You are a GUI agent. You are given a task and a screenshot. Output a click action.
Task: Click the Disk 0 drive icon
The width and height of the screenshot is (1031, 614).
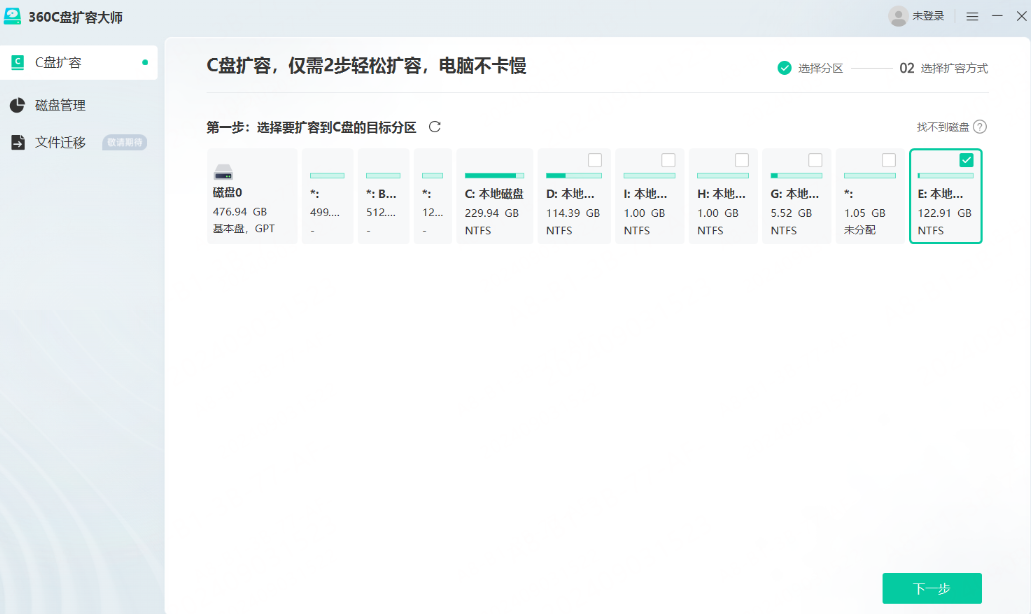(223, 172)
